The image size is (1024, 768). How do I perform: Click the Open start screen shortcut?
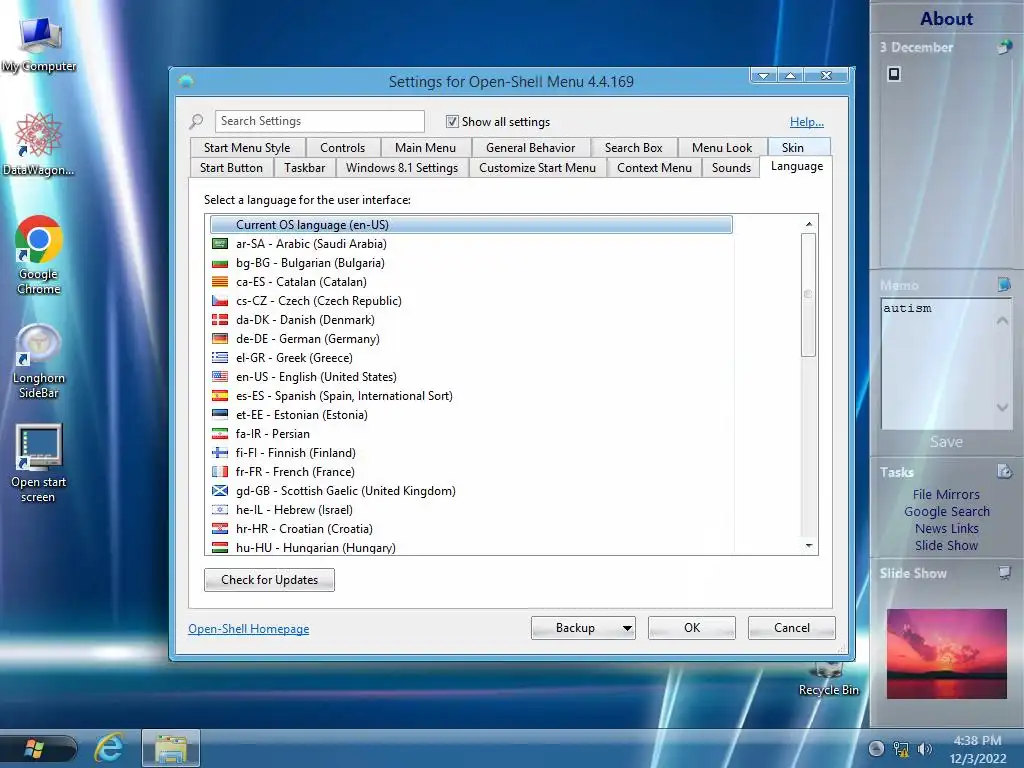(x=39, y=462)
